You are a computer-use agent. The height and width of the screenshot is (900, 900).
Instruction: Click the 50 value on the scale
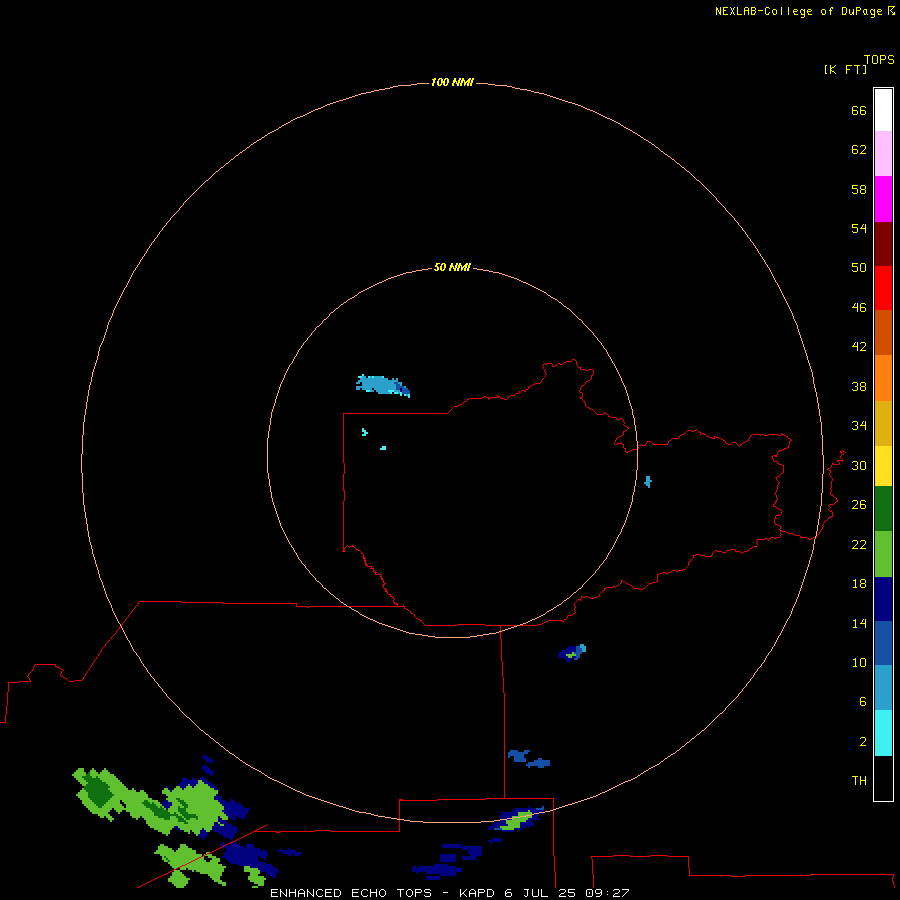tap(859, 268)
